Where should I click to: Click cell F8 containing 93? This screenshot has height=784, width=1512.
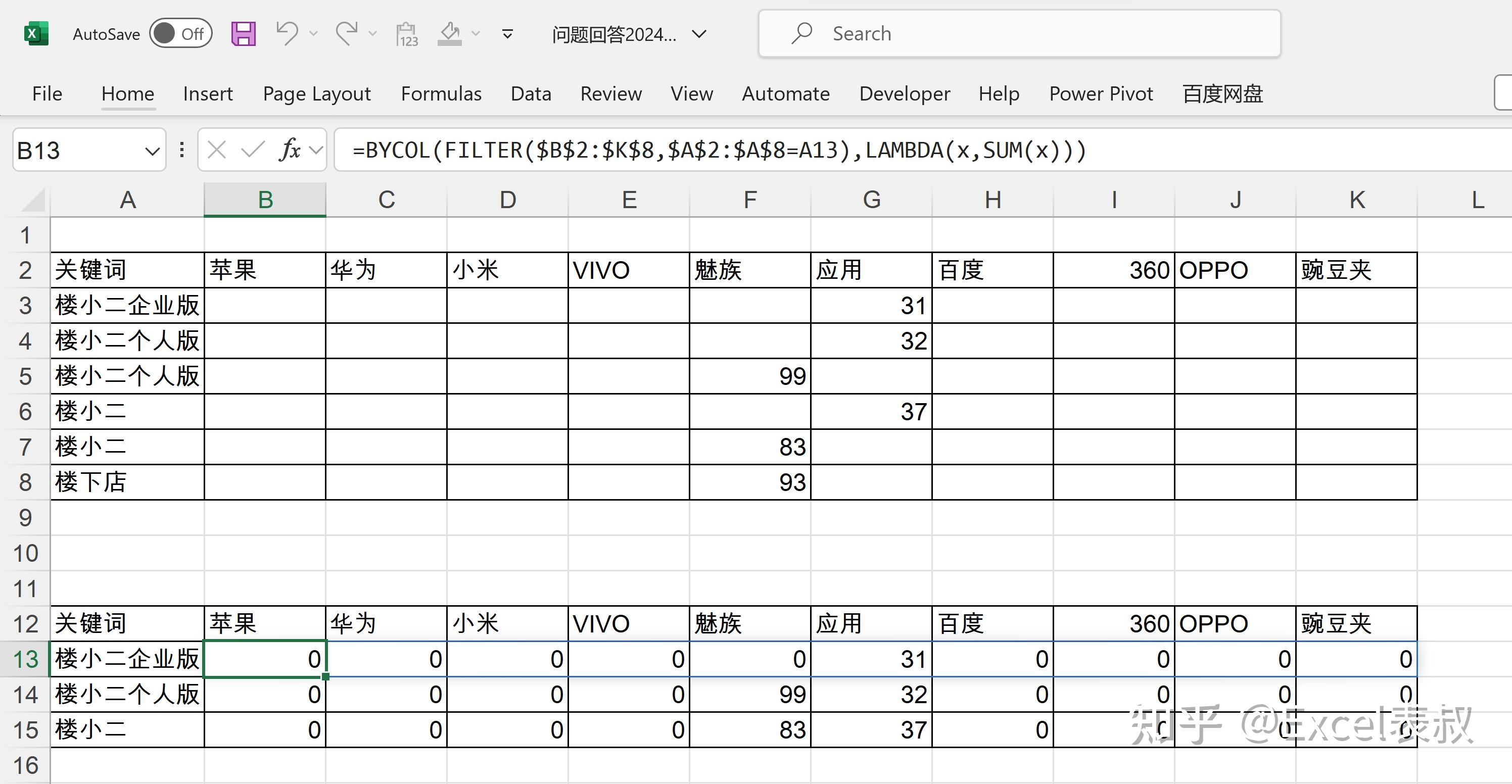[x=750, y=482]
